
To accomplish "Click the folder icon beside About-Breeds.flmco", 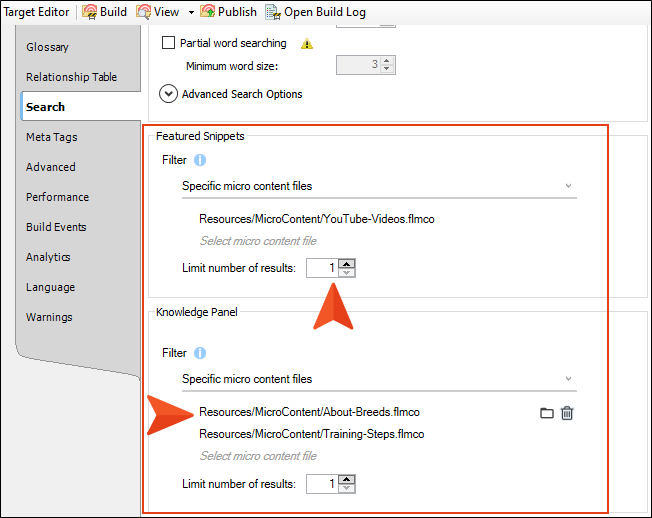I will (547, 413).
